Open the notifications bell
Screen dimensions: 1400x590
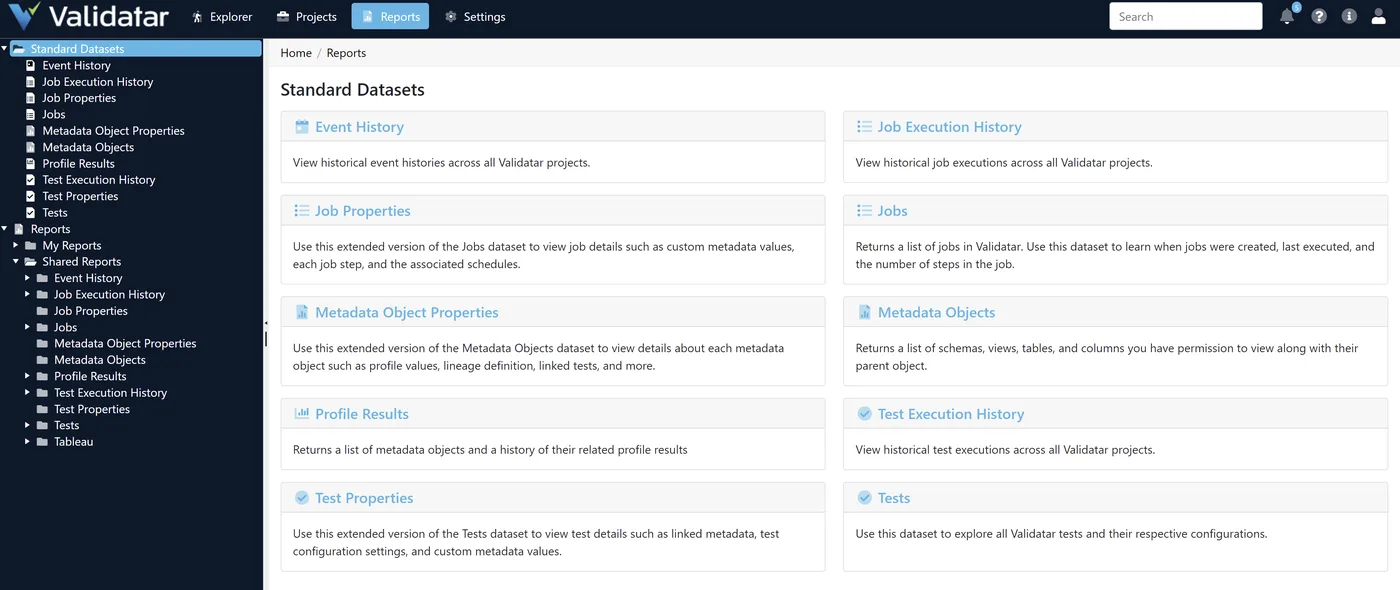[x=1287, y=17]
